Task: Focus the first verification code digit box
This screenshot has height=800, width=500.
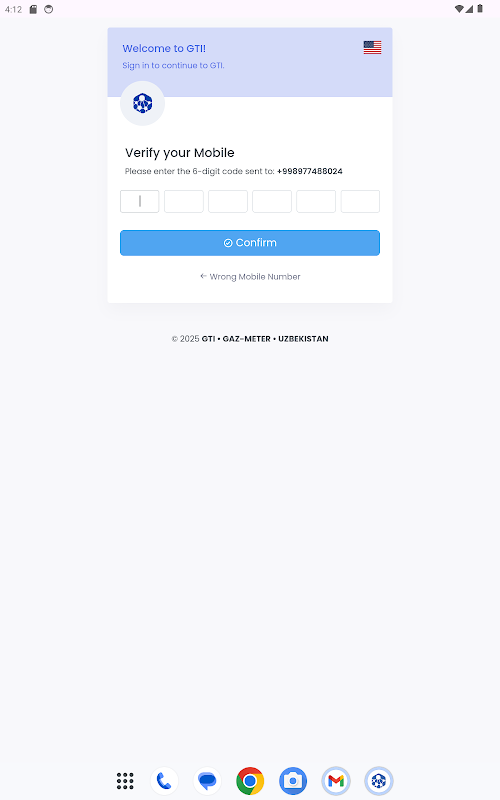Action: click(139, 201)
